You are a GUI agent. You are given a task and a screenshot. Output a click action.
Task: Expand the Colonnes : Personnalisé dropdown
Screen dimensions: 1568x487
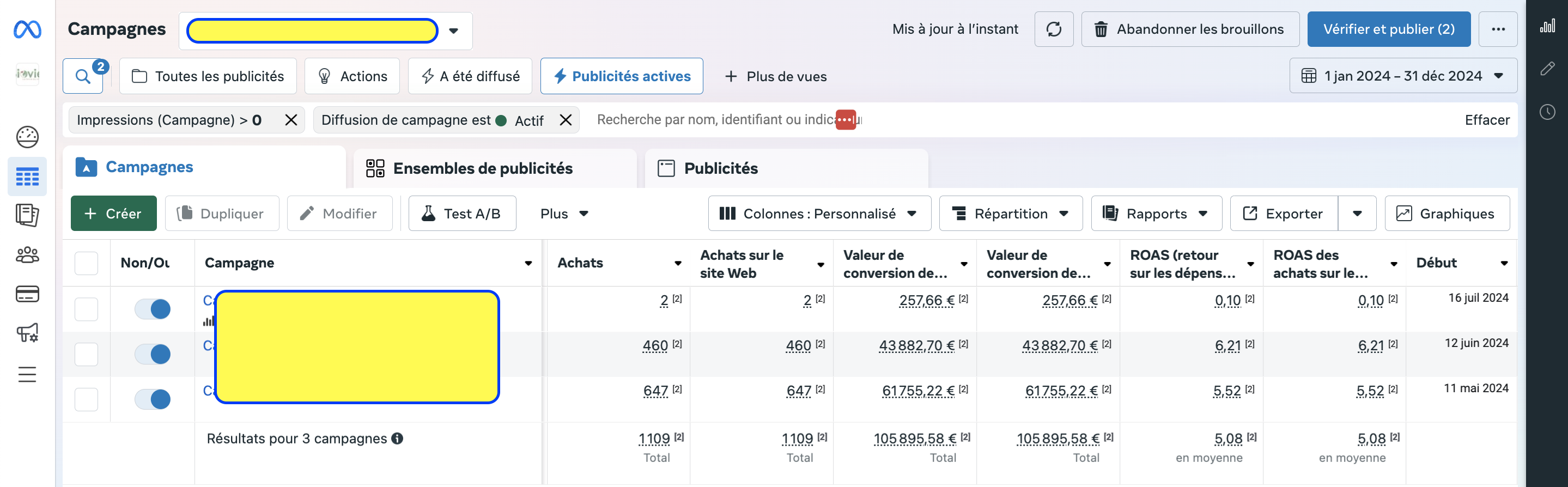coord(819,214)
